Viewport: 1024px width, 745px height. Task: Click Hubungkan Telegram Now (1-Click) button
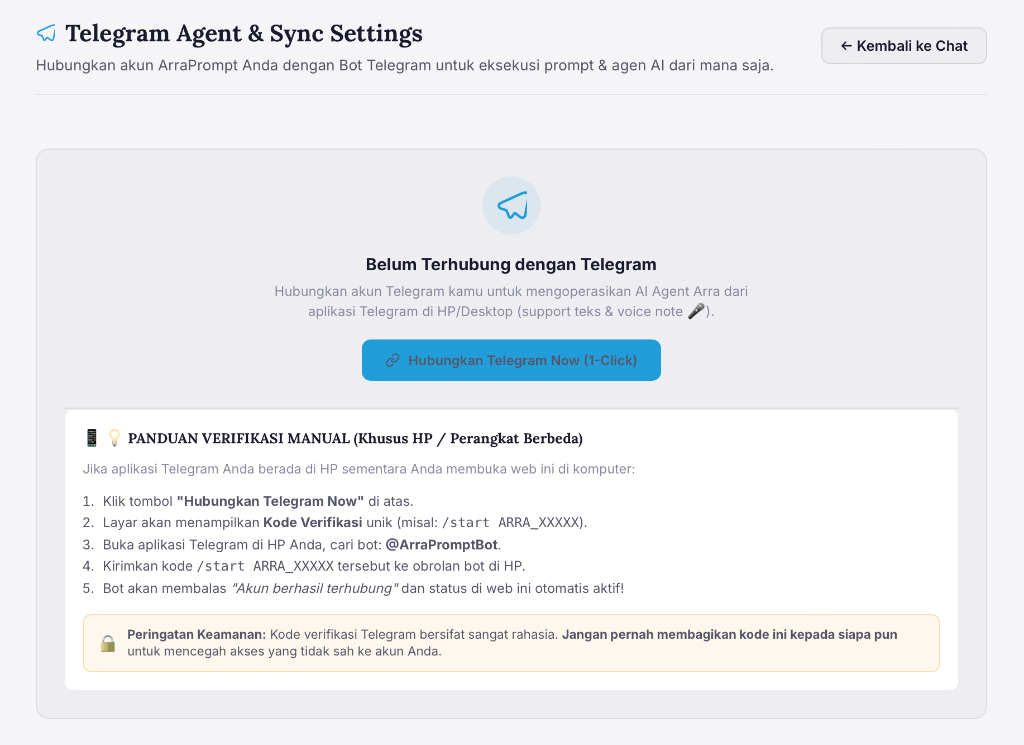tap(511, 360)
